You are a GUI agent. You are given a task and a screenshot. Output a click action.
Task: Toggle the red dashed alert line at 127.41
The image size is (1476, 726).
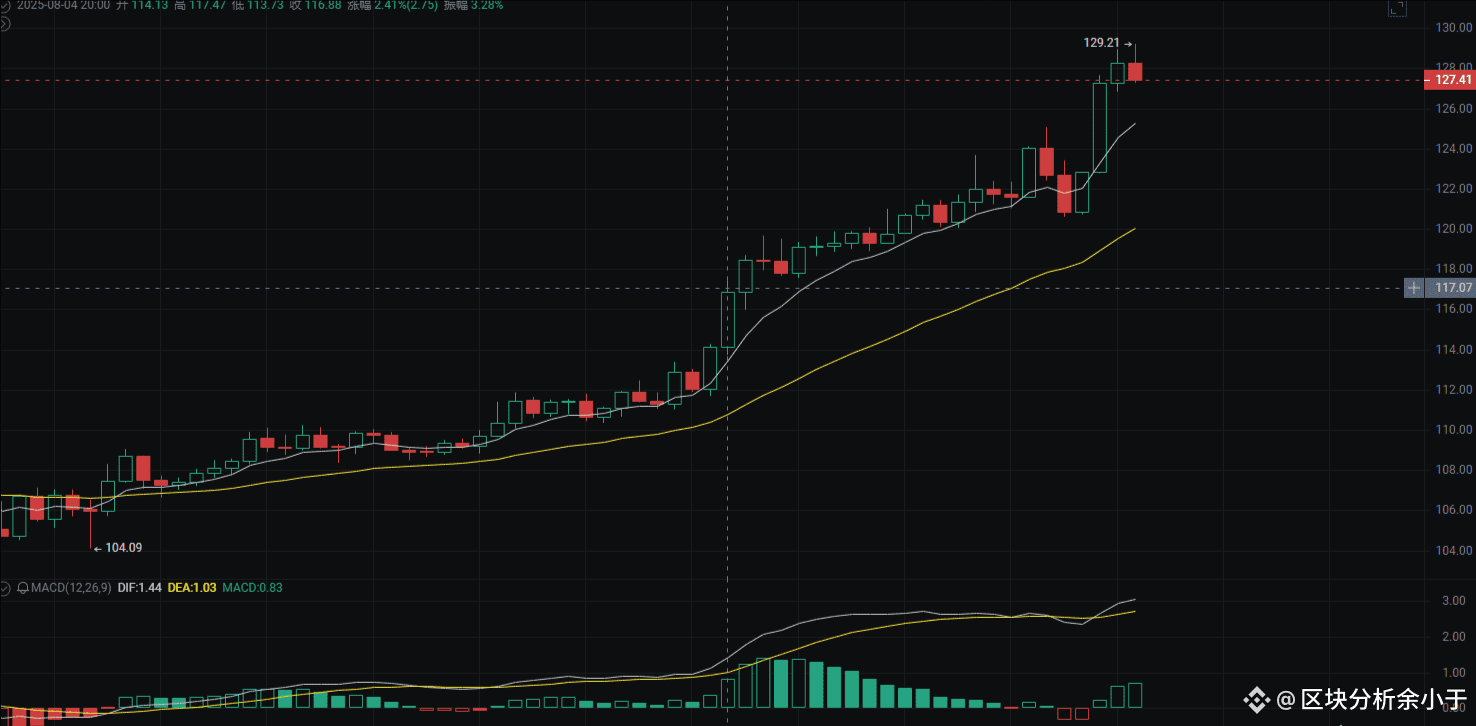[700, 78]
